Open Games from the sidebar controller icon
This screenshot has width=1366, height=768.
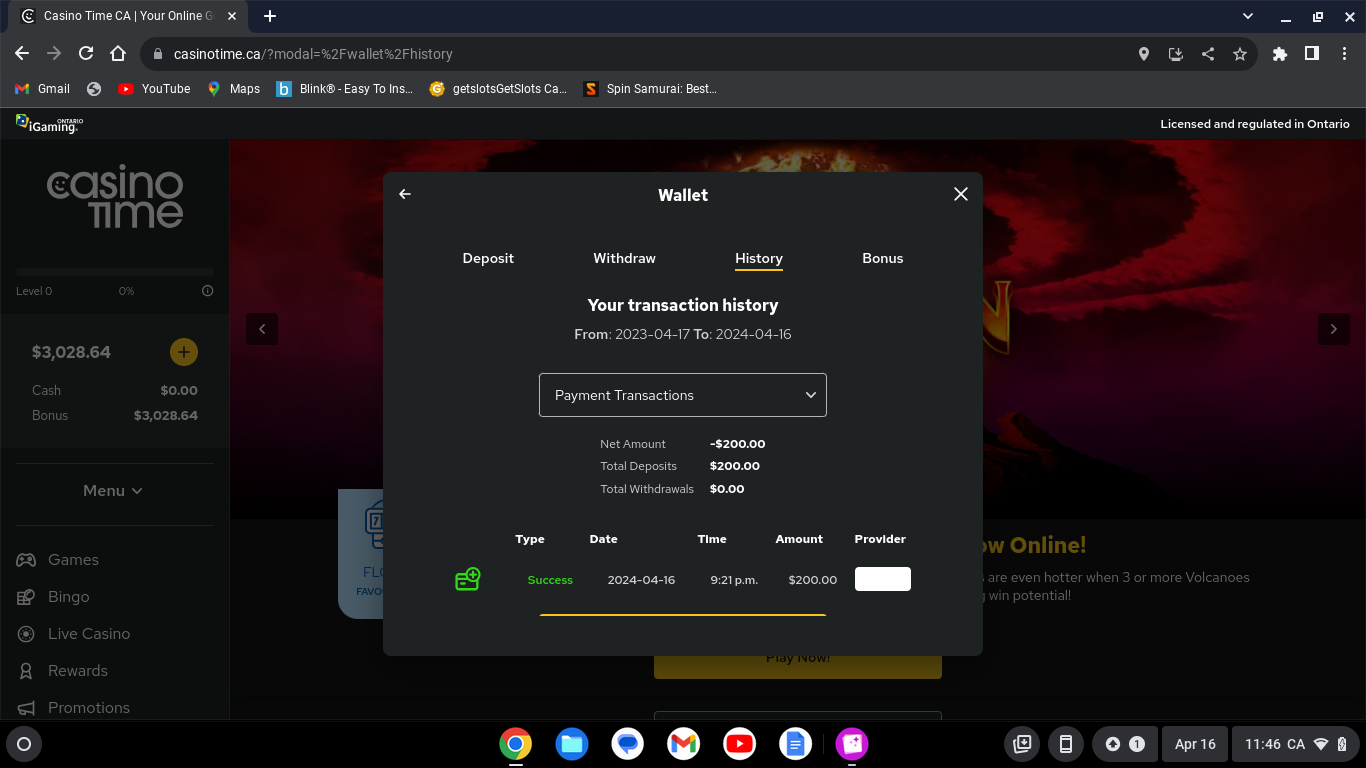click(26, 560)
